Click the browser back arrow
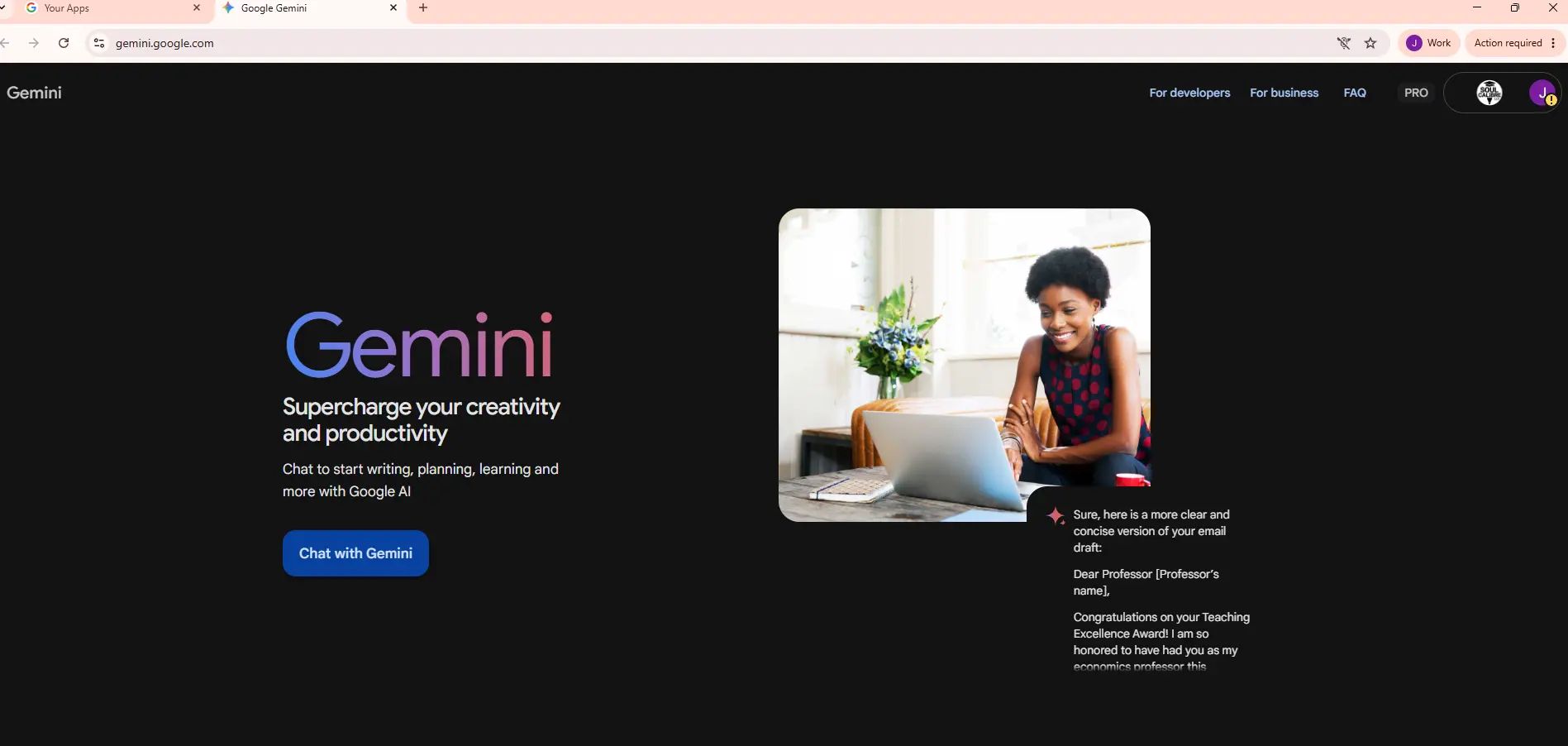The image size is (1568, 746). (x=4, y=43)
